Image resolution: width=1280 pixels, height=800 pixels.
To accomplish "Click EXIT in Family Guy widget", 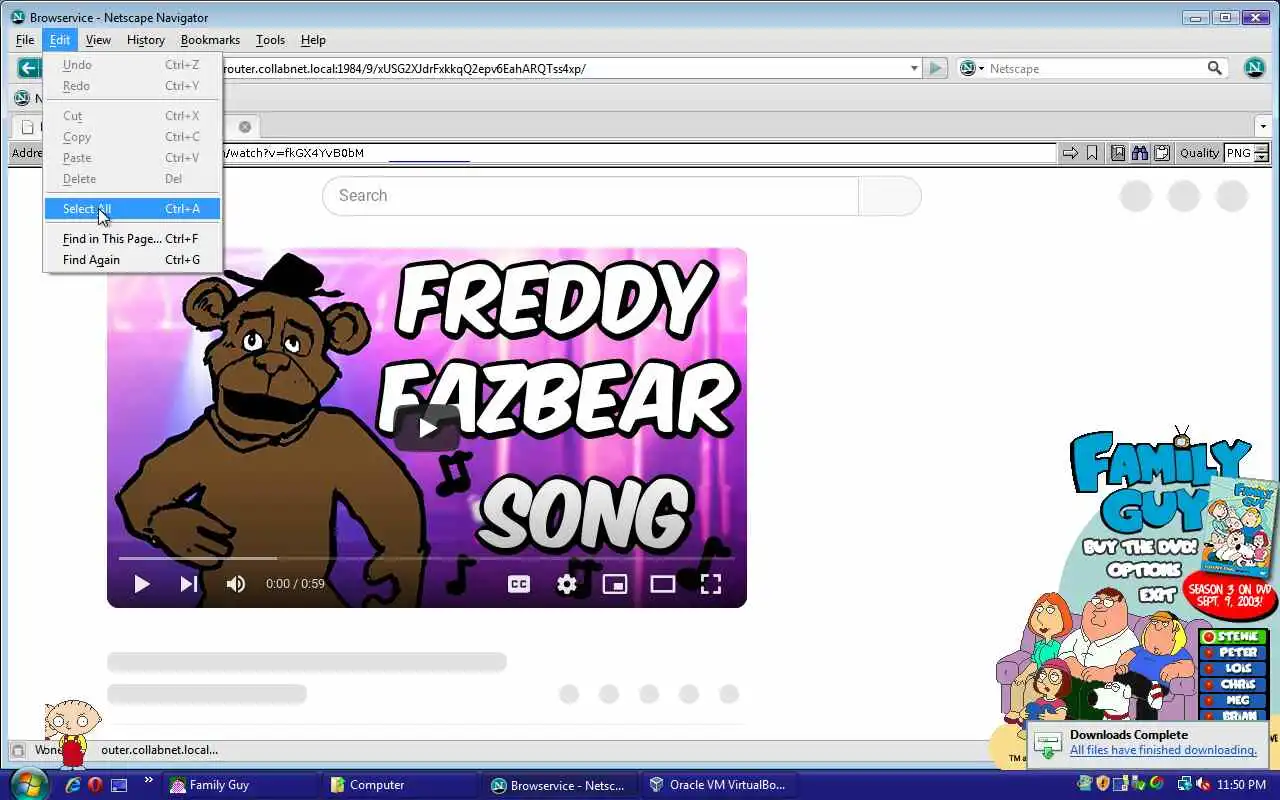I will (1157, 595).
